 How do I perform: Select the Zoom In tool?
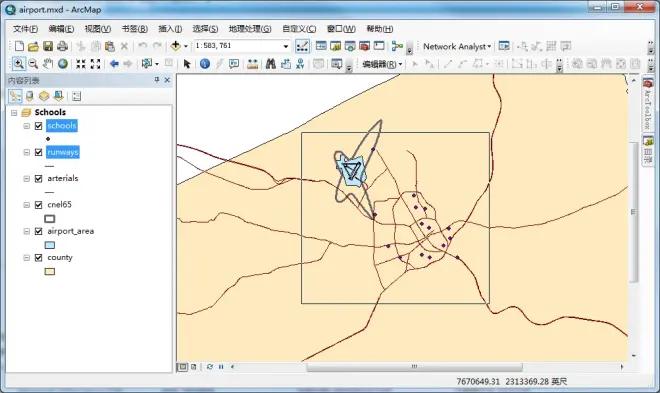coord(19,64)
